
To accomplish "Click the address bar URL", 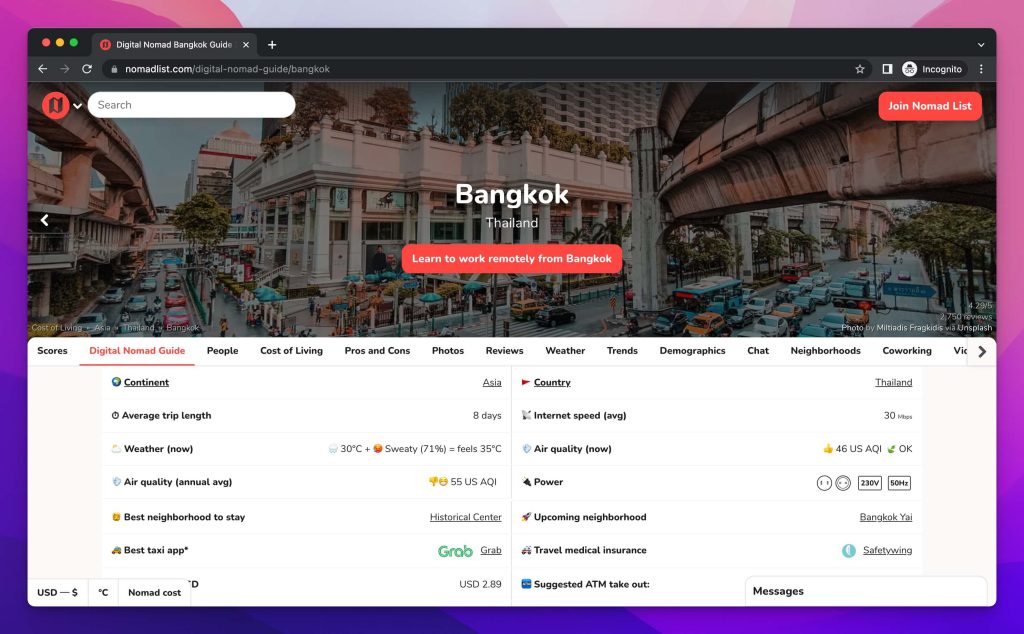I will (x=227, y=69).
